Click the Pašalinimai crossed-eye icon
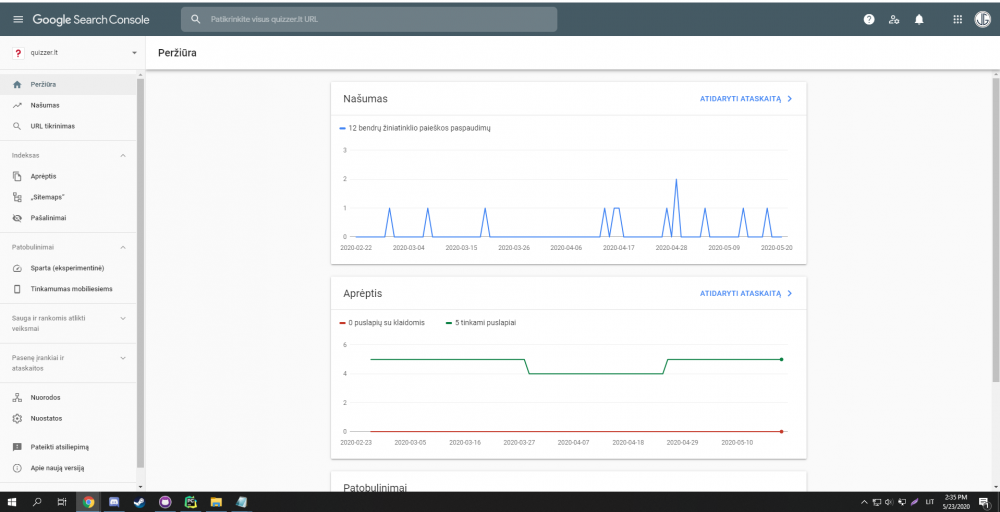Viewport: 1000px width, 512px height. (x=18, y=218)
